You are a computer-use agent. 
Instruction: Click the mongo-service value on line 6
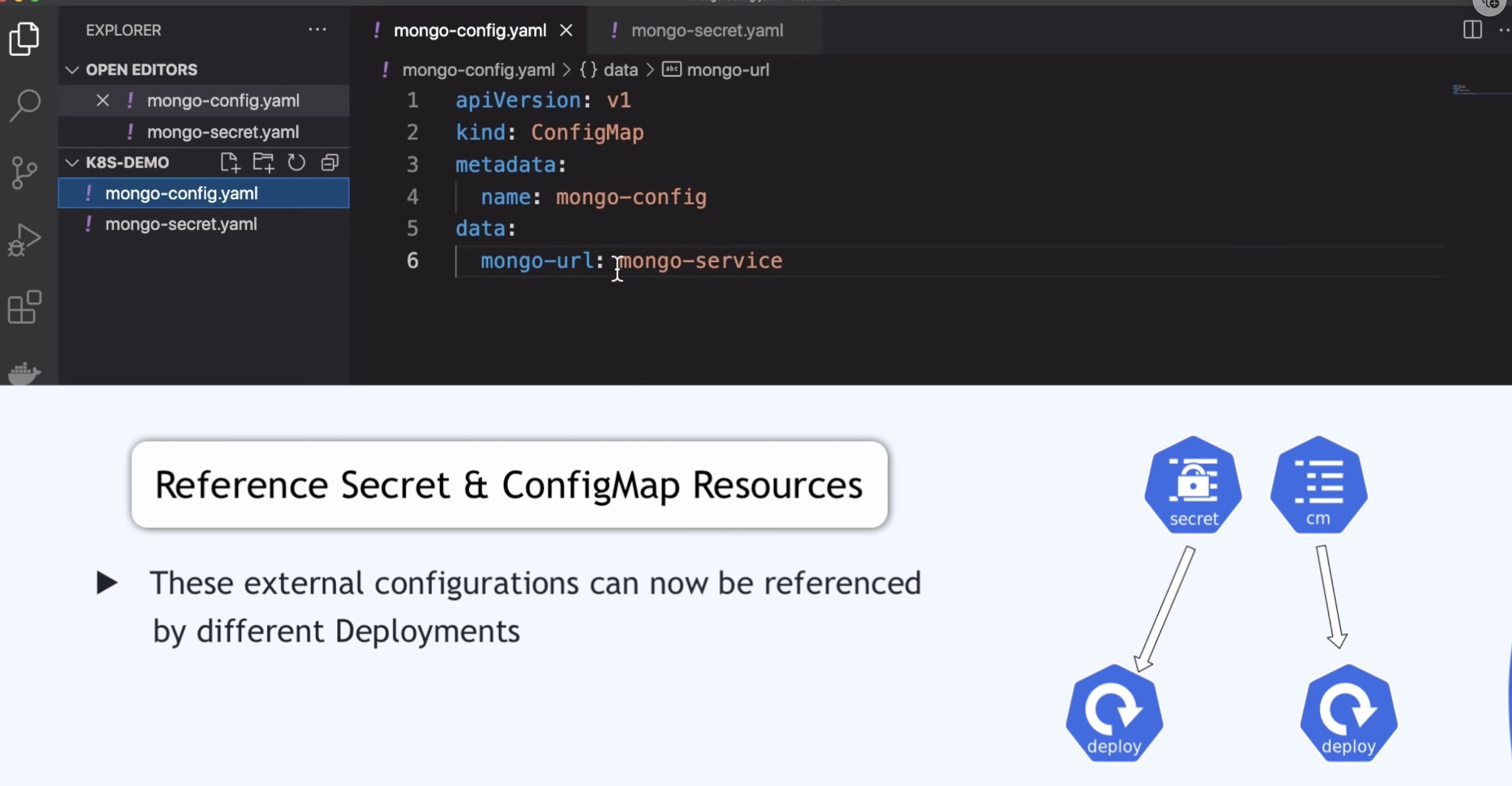[x=701, y=261]
